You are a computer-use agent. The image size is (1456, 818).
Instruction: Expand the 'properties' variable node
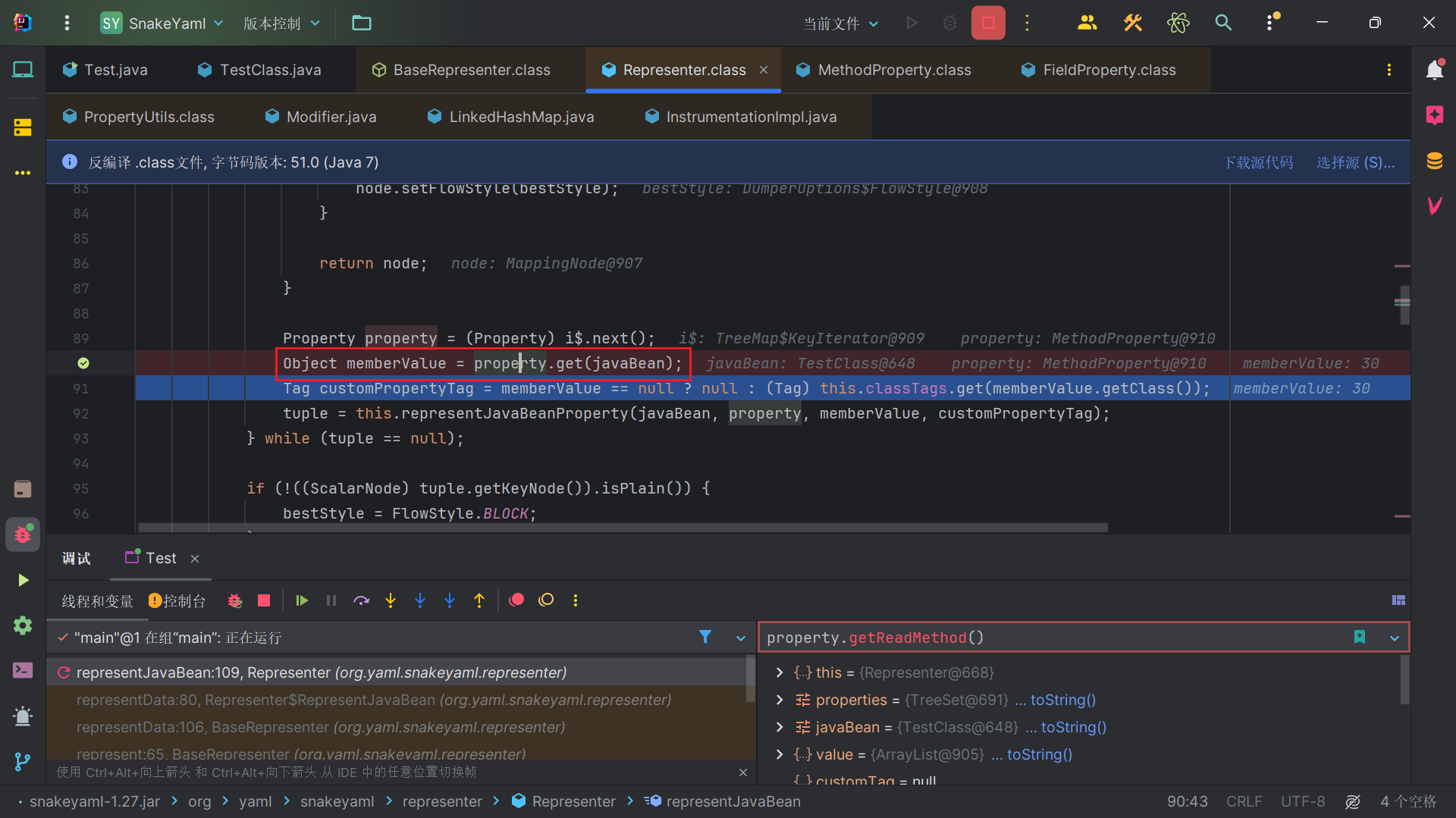pos(780,700)
